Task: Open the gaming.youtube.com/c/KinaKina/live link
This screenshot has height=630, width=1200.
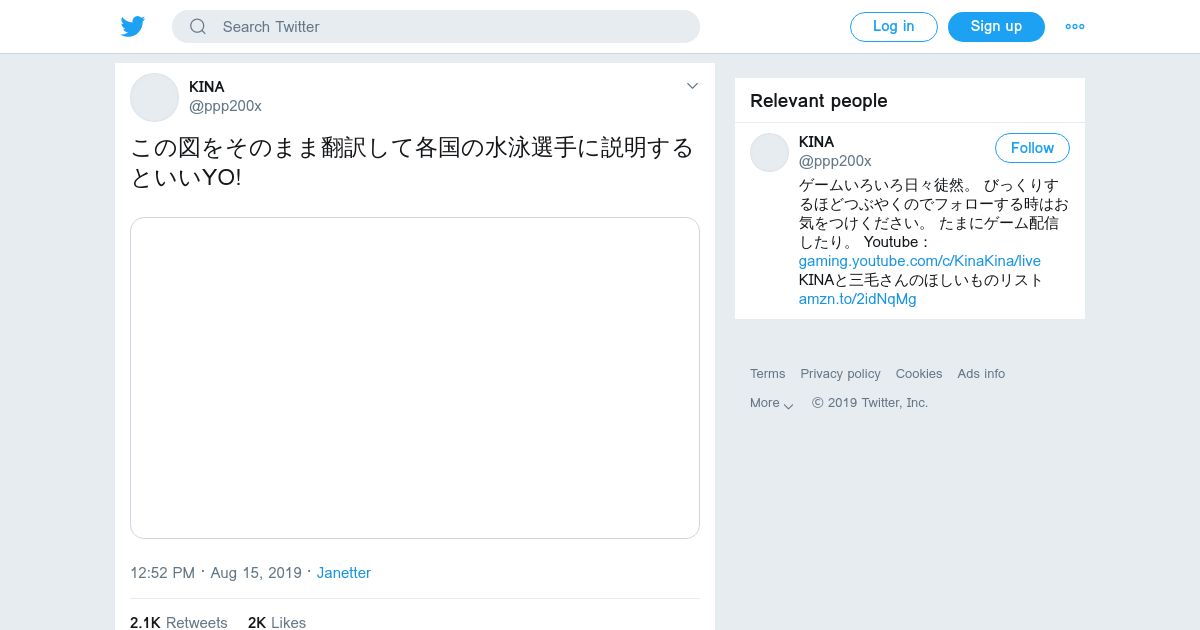Action: point(920,261)
